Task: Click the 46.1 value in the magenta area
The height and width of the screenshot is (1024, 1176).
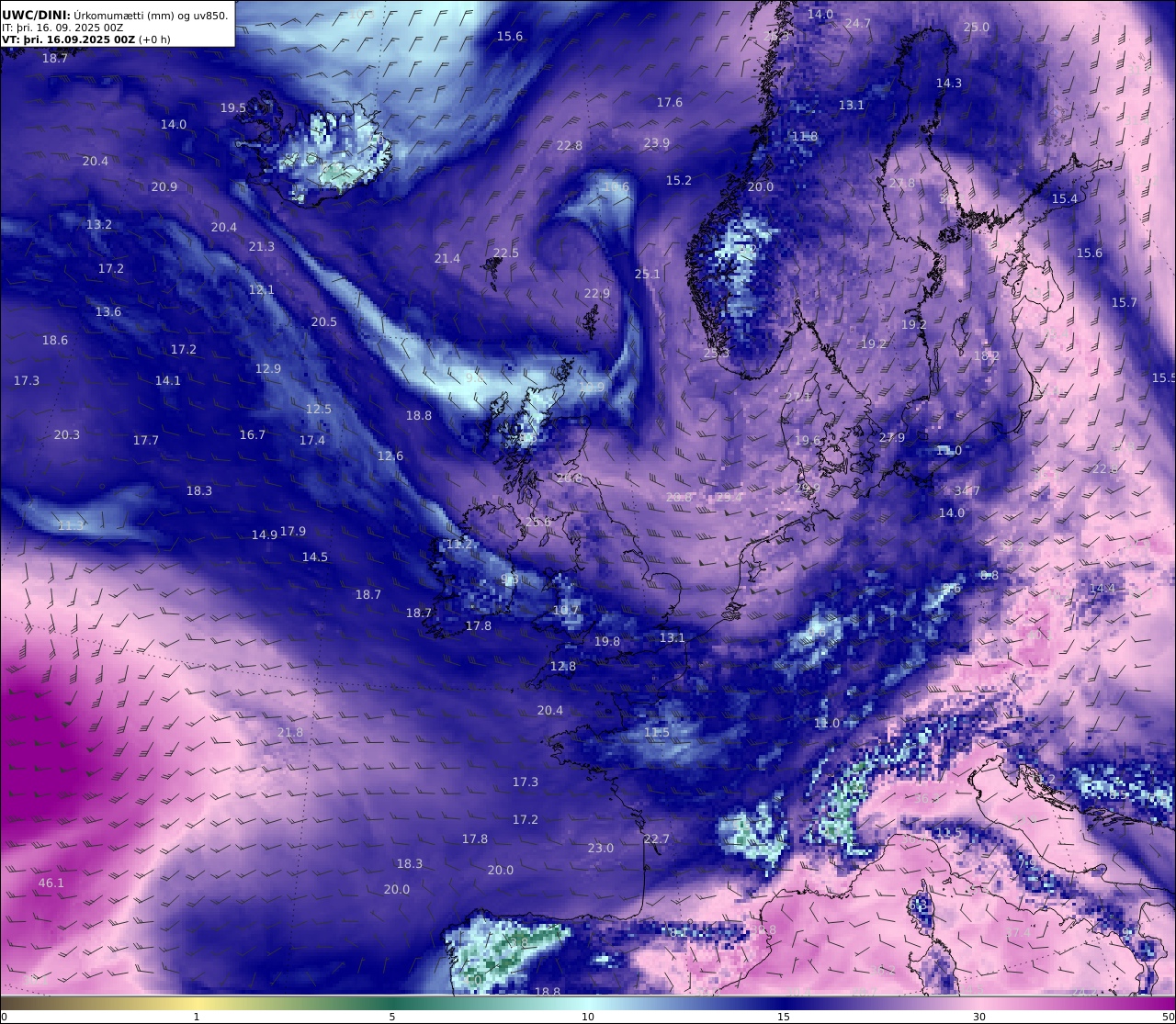Action: tap(51, 883)
